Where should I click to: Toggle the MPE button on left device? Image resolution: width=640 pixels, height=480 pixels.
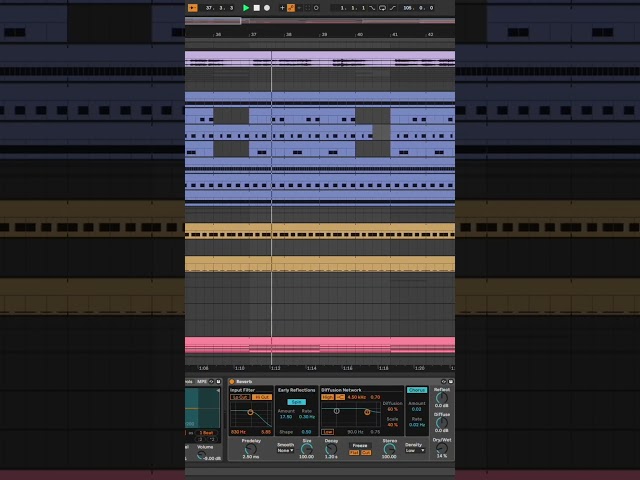(x=202, y=382)
